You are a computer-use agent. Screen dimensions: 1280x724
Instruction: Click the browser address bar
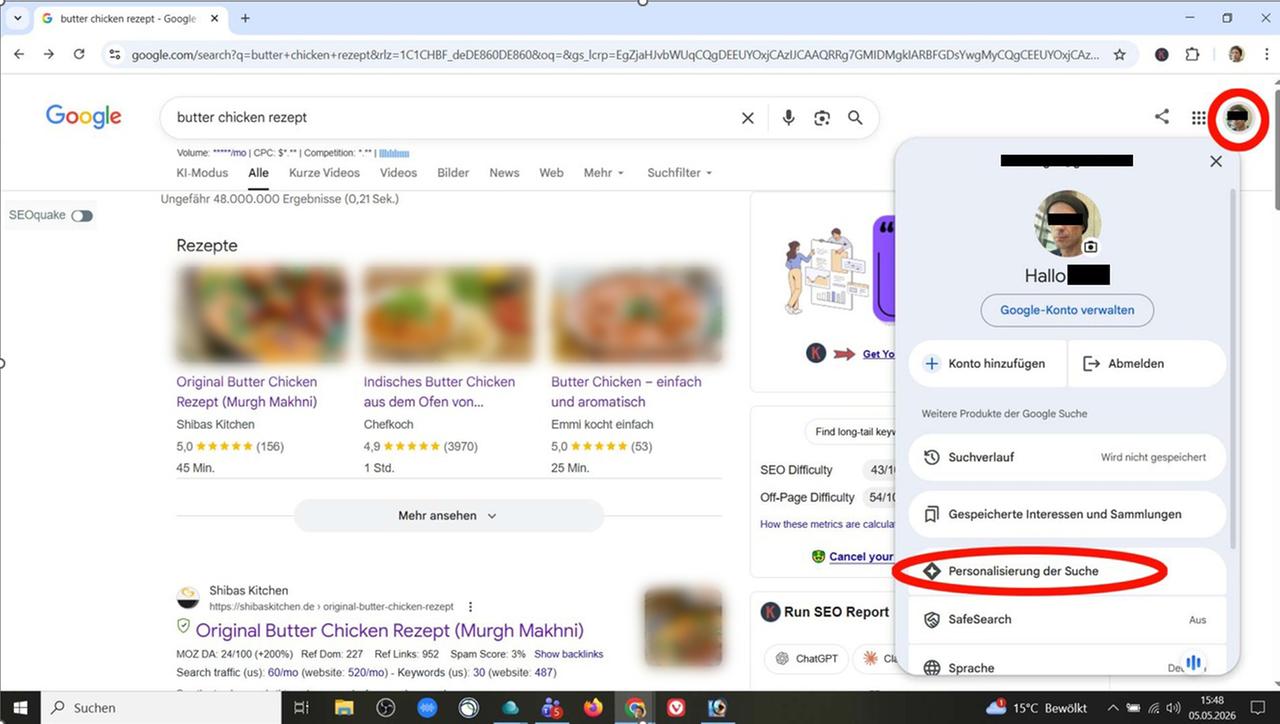click(615, 54)
